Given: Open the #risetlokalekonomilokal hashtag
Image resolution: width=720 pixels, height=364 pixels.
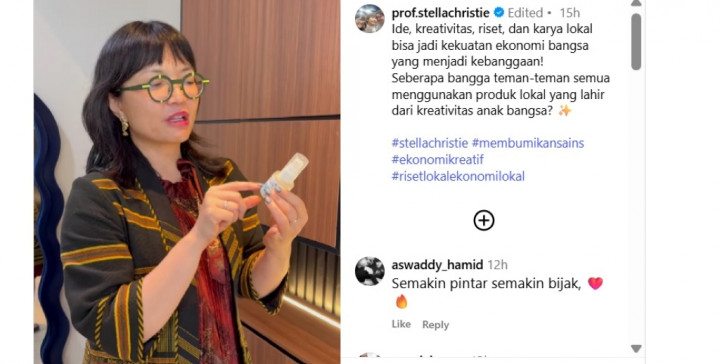Looking at the screenshot, I should click(x=458, y=176).
